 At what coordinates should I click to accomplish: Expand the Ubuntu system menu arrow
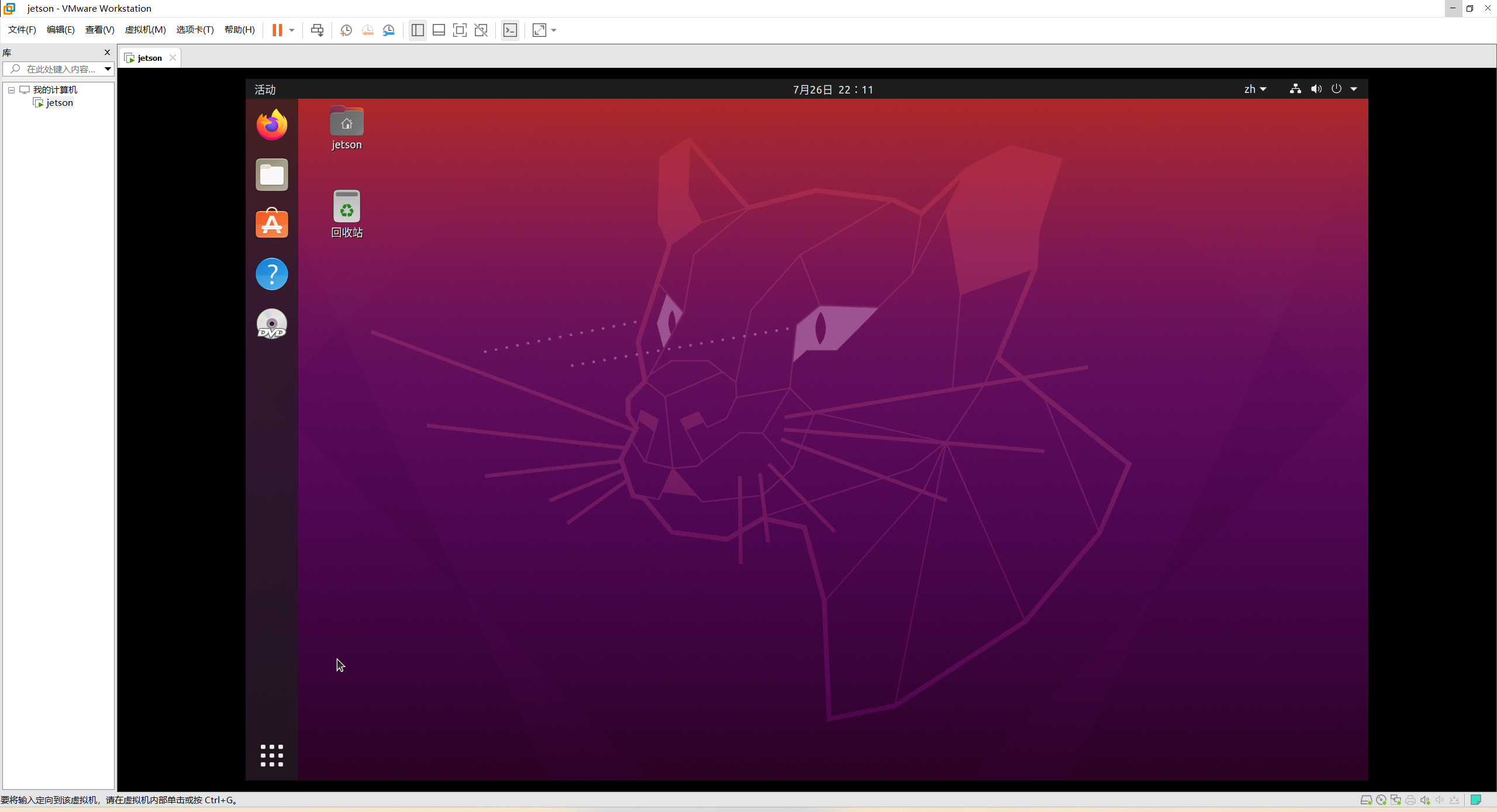1354,89
